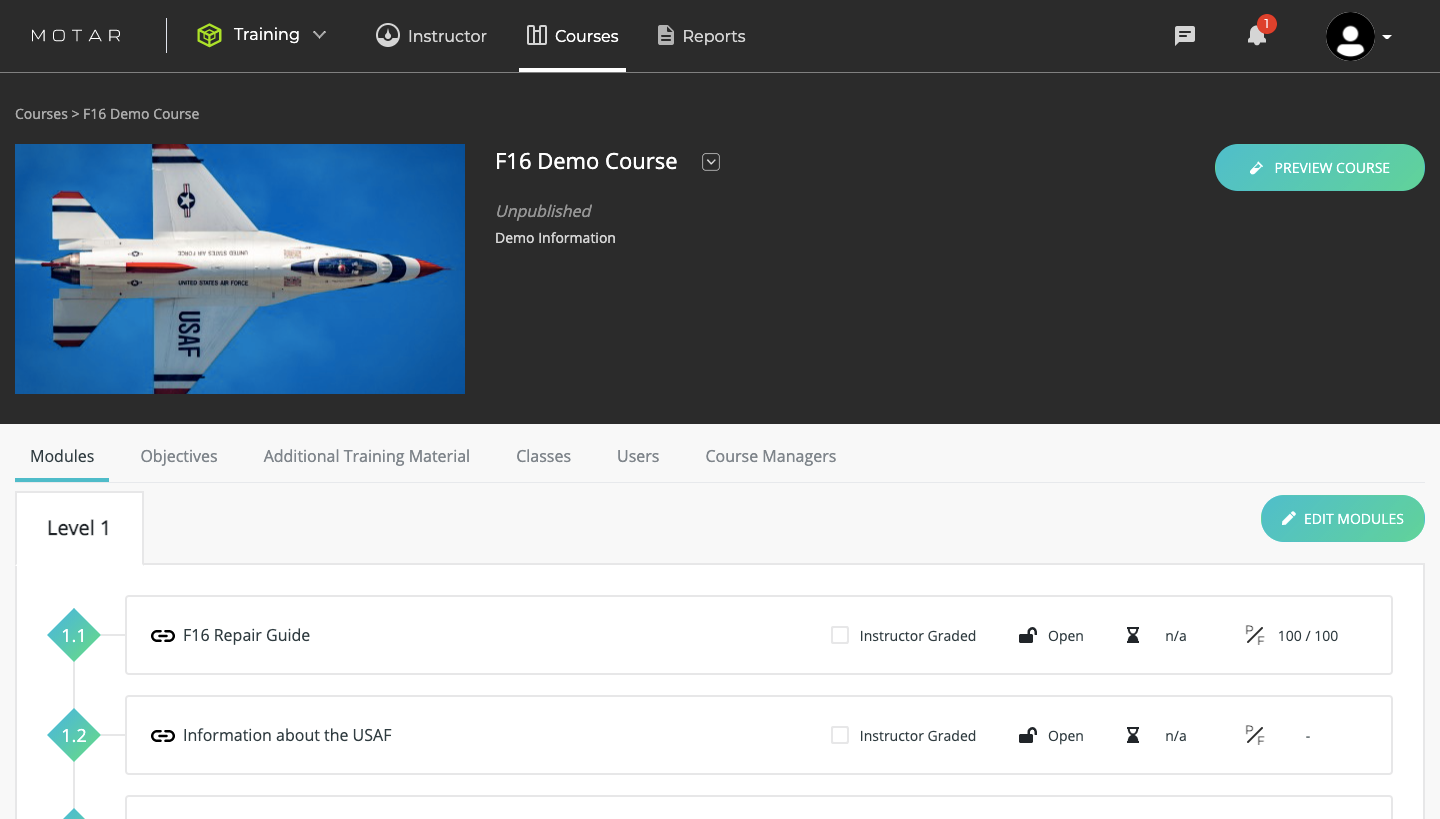The height and width of the screenshot is (819, 1440).
Task: Click the Preview Course button
Action: click(x=1320, y=168)
